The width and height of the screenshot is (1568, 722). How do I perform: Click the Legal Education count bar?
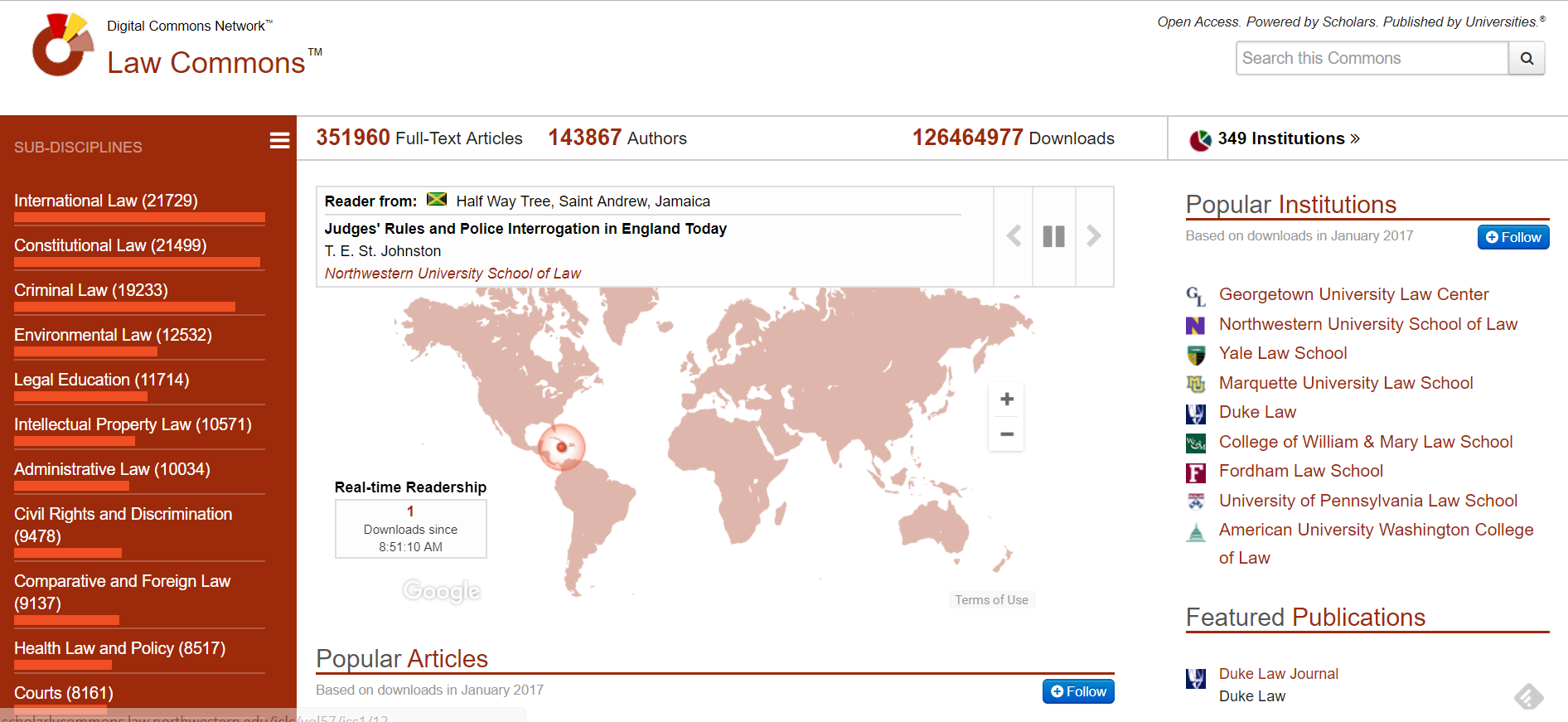tap(80, 397)
